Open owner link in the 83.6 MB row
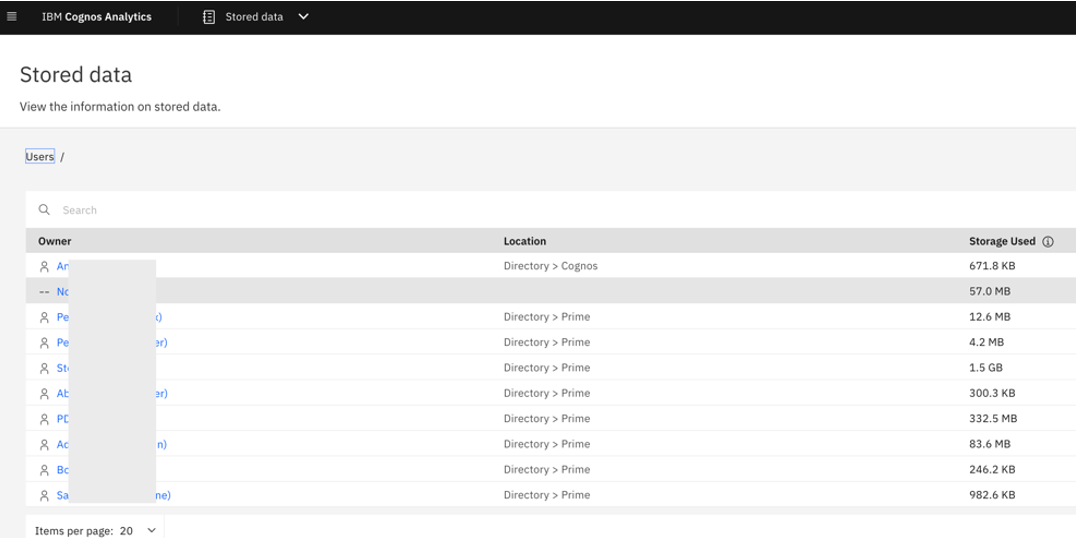Screen dimensions: 1076x539 click(x=62, y=444)
